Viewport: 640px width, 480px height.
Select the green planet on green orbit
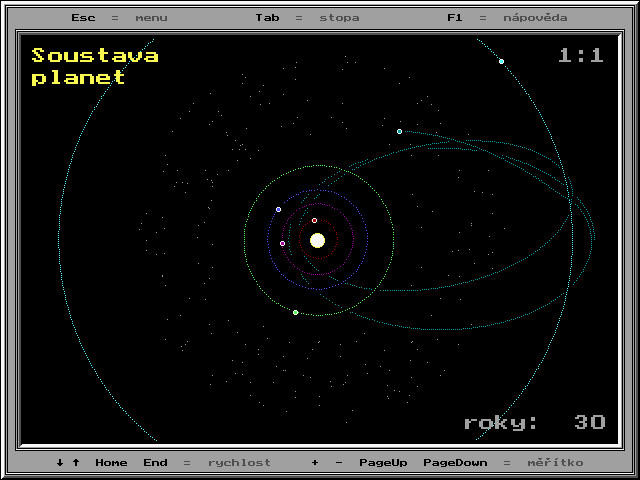(296, 313)
